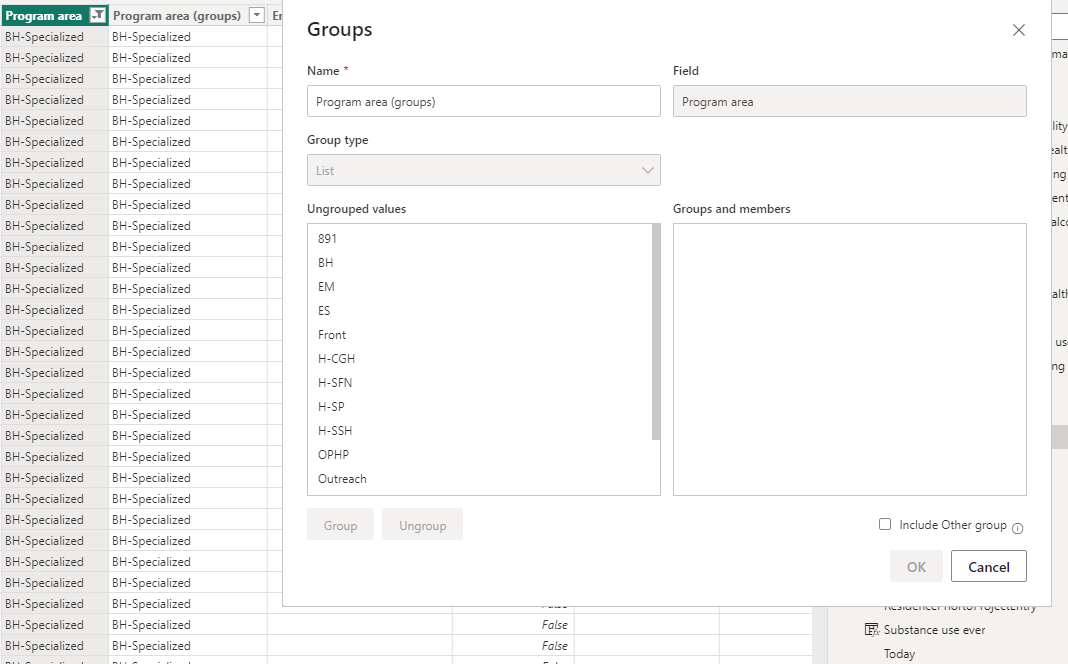Select the Today field in fields pane
Viewport: 1068px width, 664px height.
899,654
